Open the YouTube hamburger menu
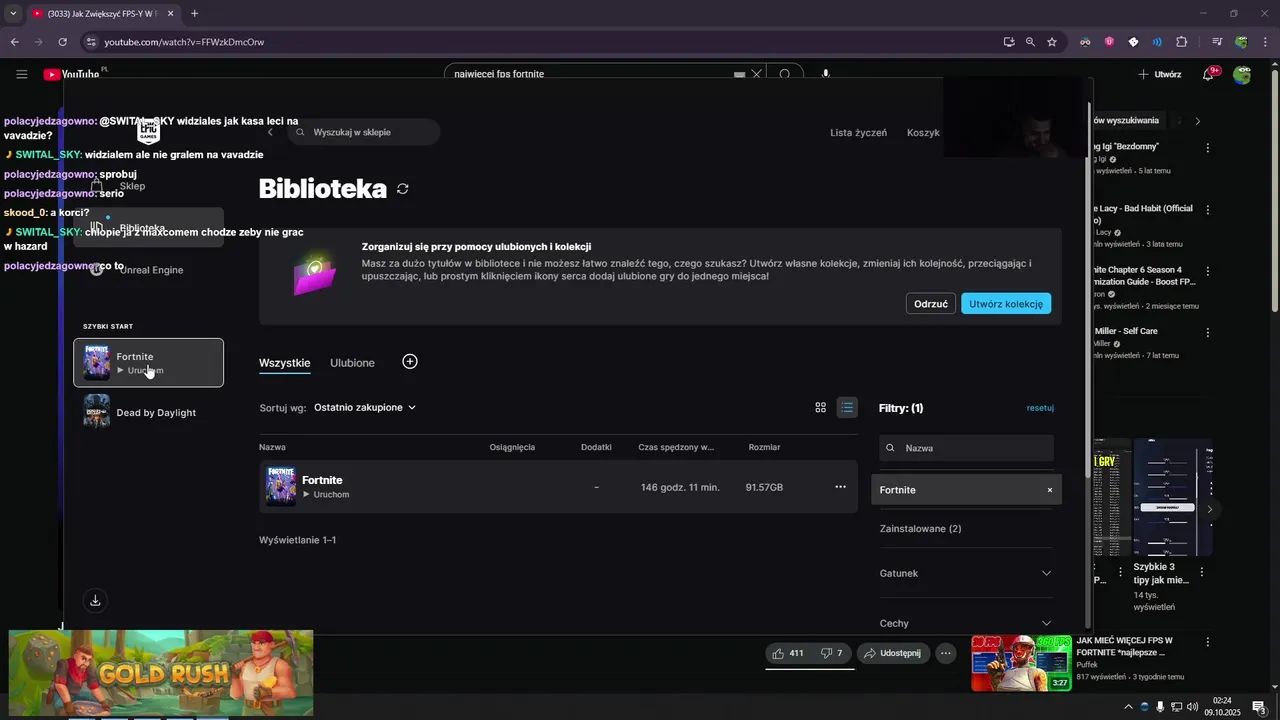 (22, 74)
